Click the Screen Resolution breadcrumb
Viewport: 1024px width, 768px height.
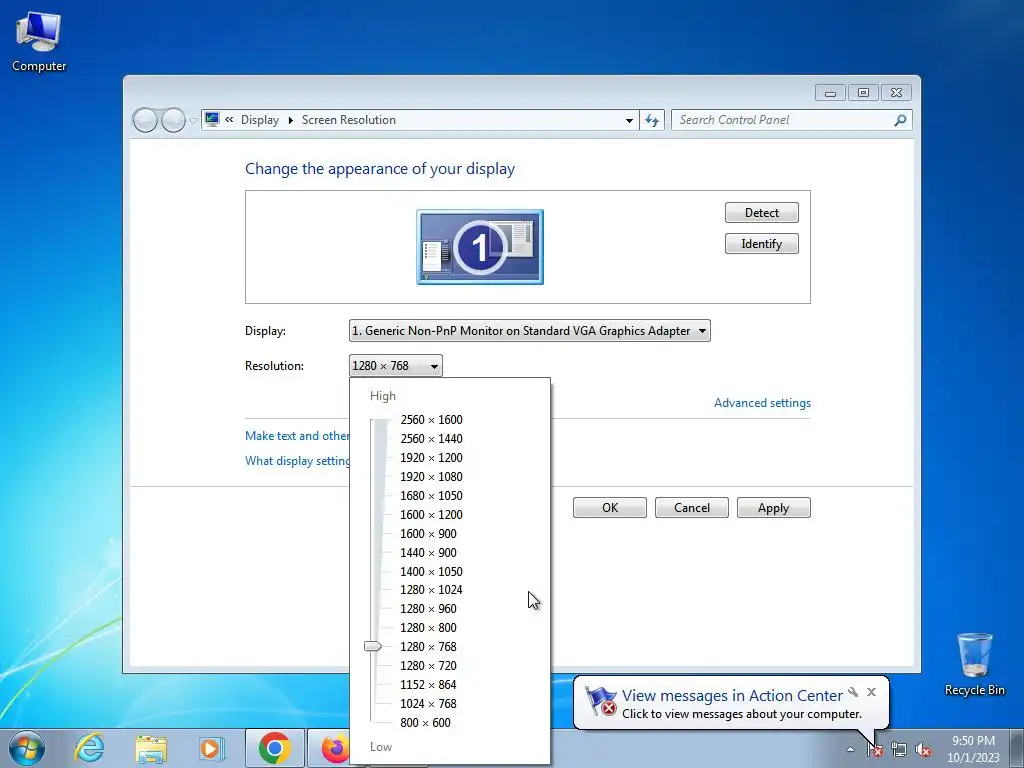click(349, 120)
